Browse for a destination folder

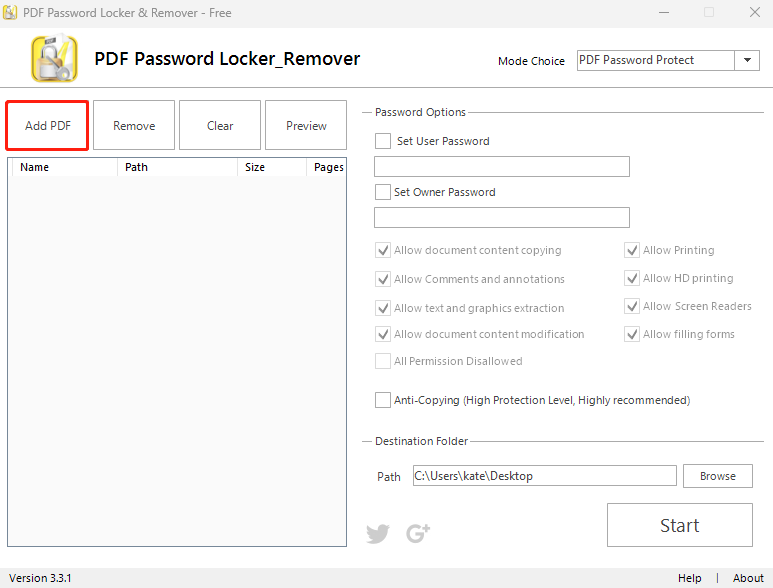point(717,476)
